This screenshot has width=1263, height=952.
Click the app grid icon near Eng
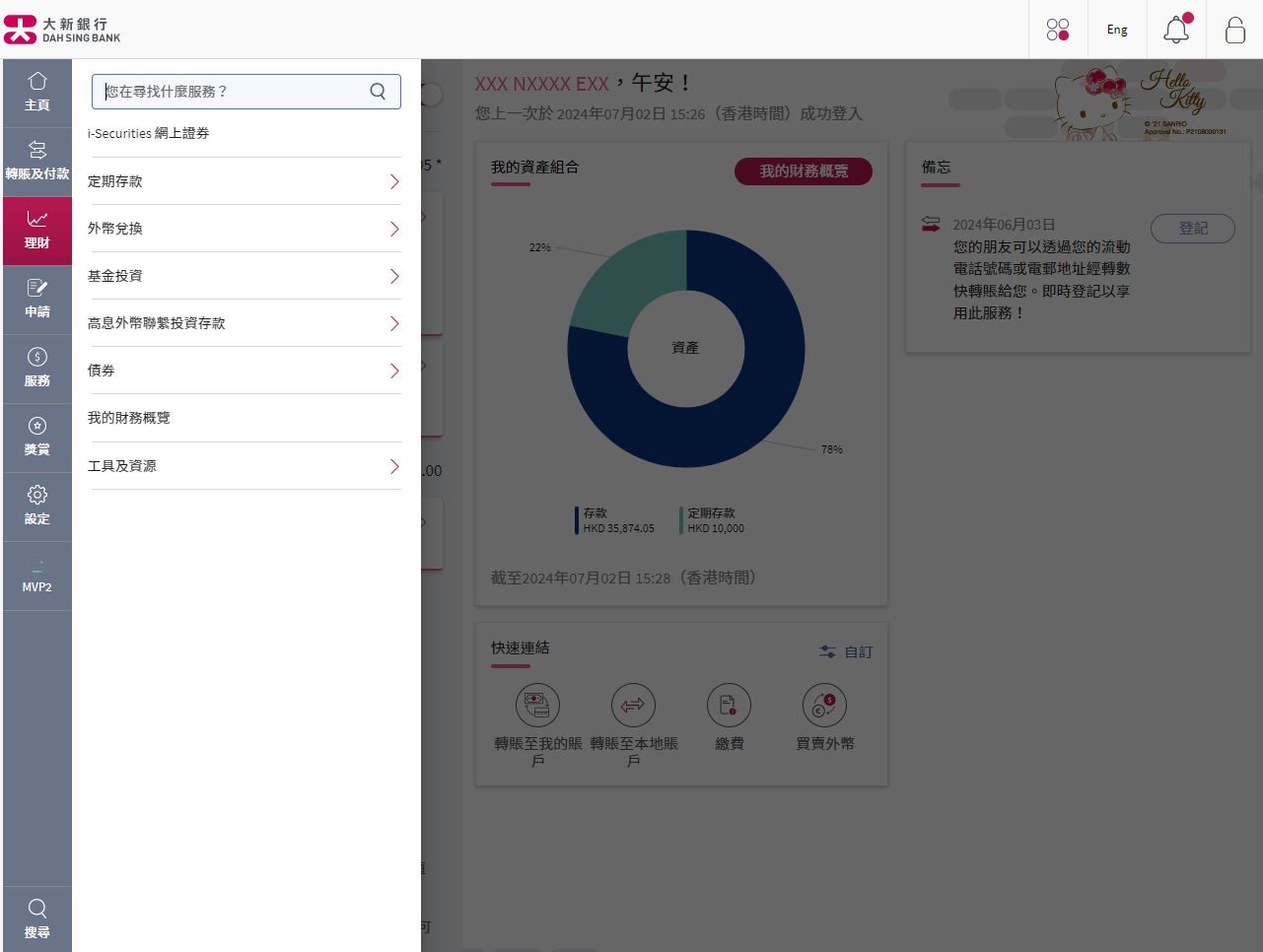1057,30
